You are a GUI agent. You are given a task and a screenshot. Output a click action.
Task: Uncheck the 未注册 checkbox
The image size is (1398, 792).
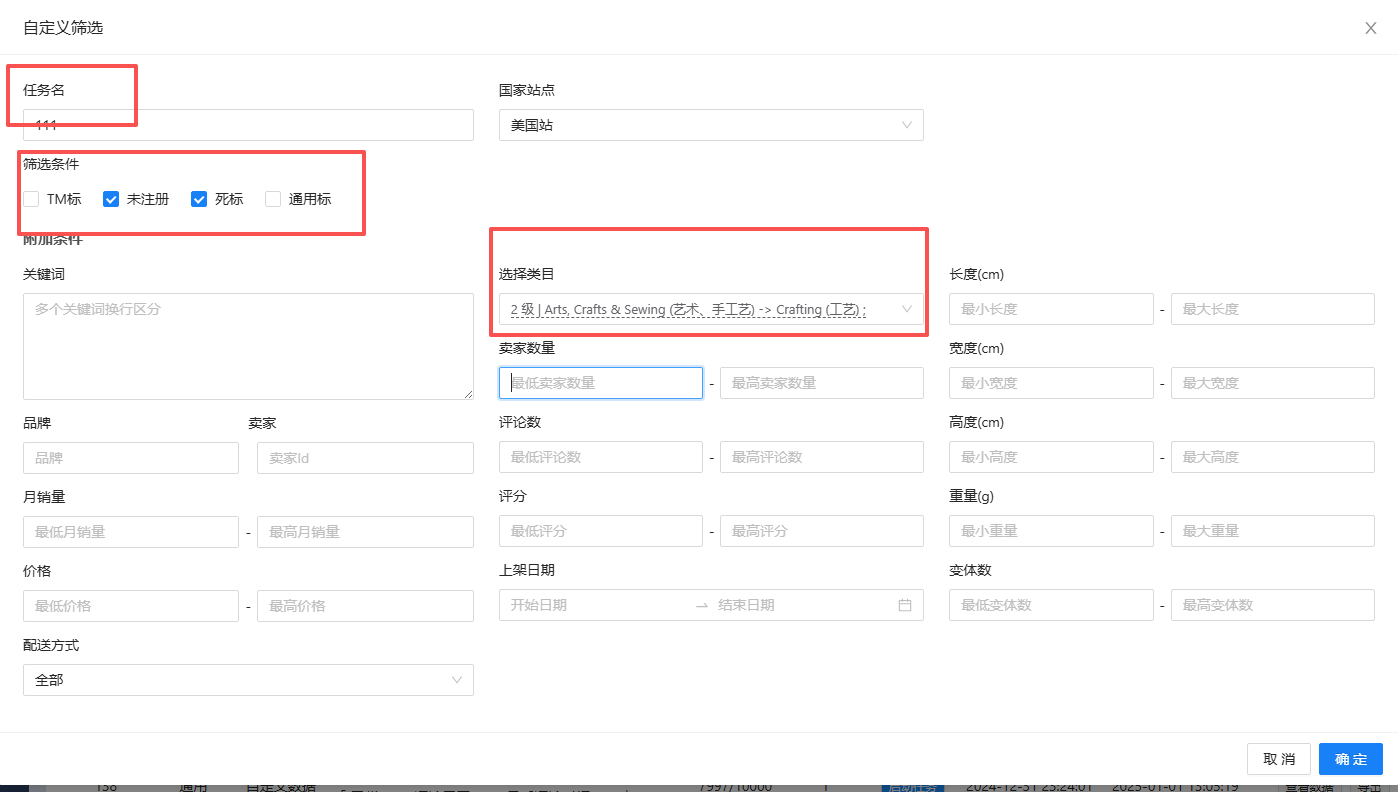[x=111, y=199]
